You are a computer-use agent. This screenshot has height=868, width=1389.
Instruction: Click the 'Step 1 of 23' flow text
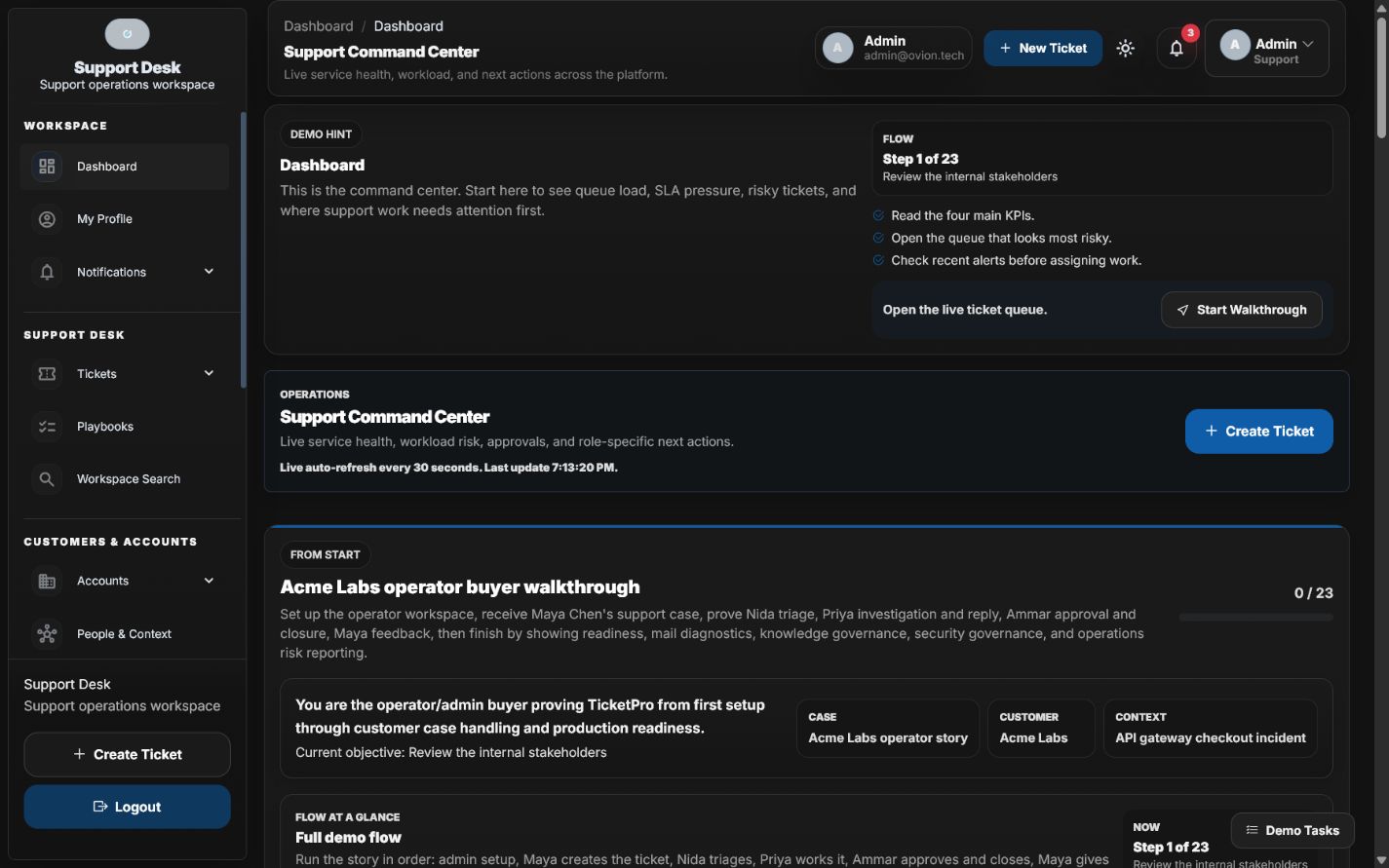pos(921,159)
